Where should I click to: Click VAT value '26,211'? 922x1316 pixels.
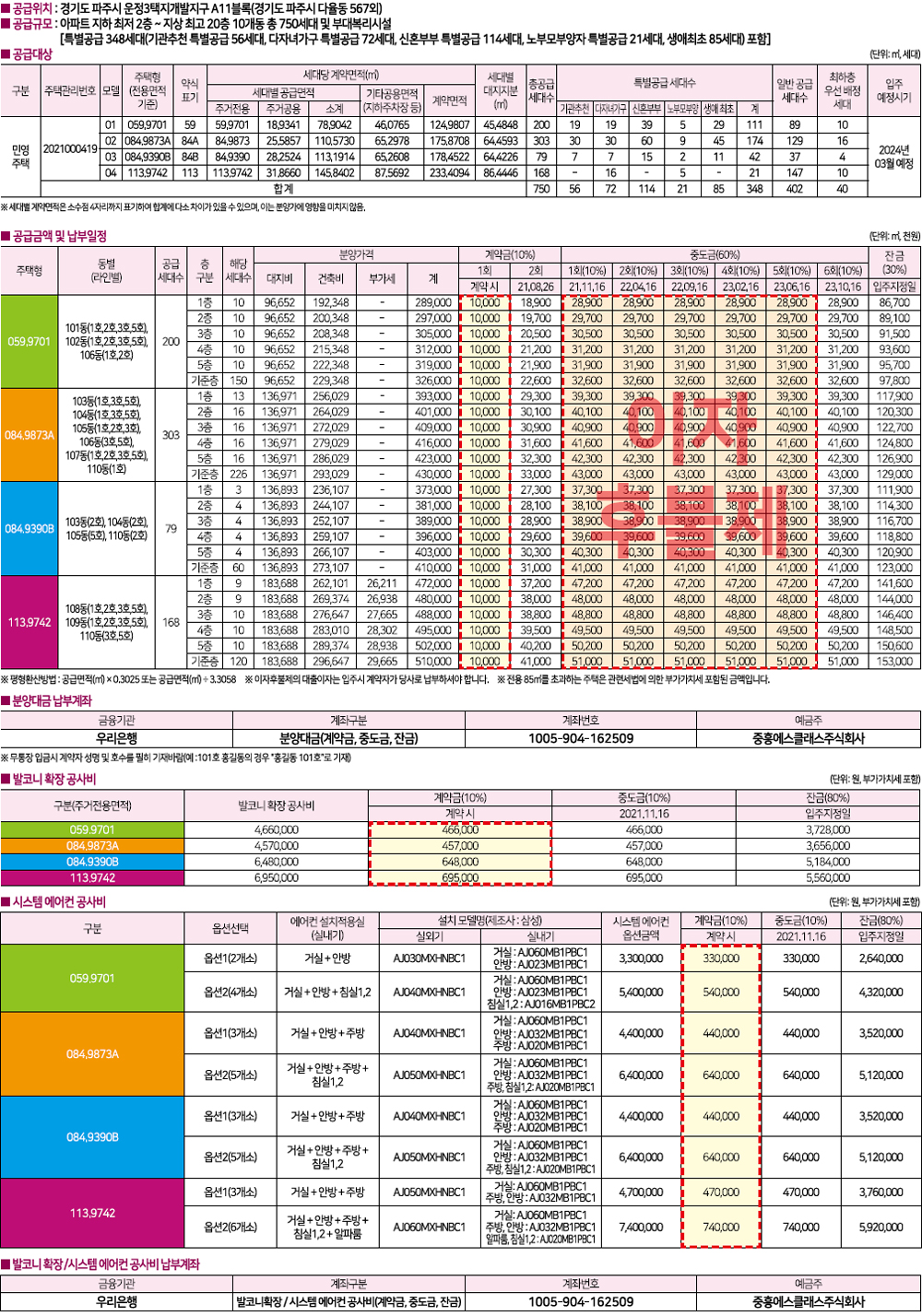click(382, 583)
